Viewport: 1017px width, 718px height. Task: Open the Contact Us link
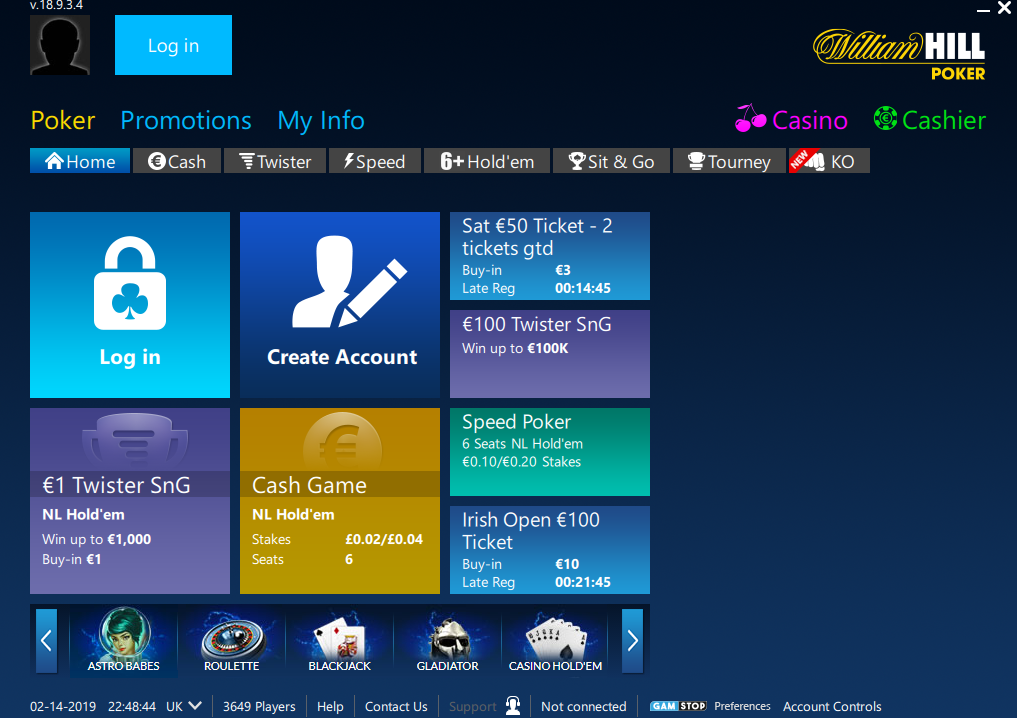[395, 705]
